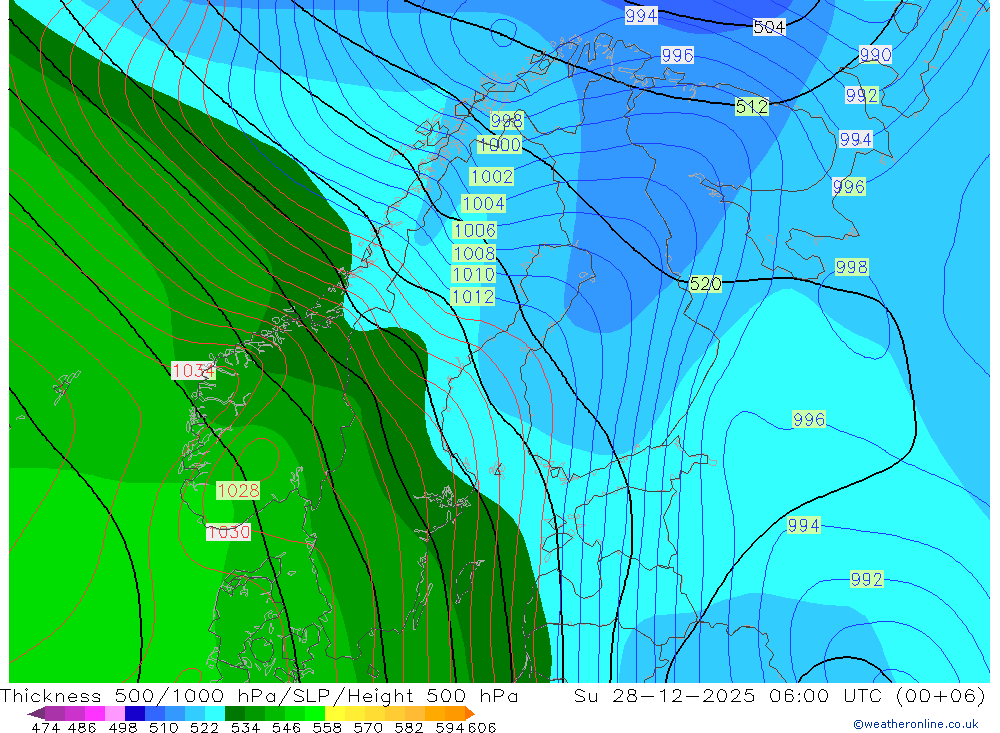The image size is (1000, 733).
Task: Click the 520 height contour label
Action: point(705,284)
